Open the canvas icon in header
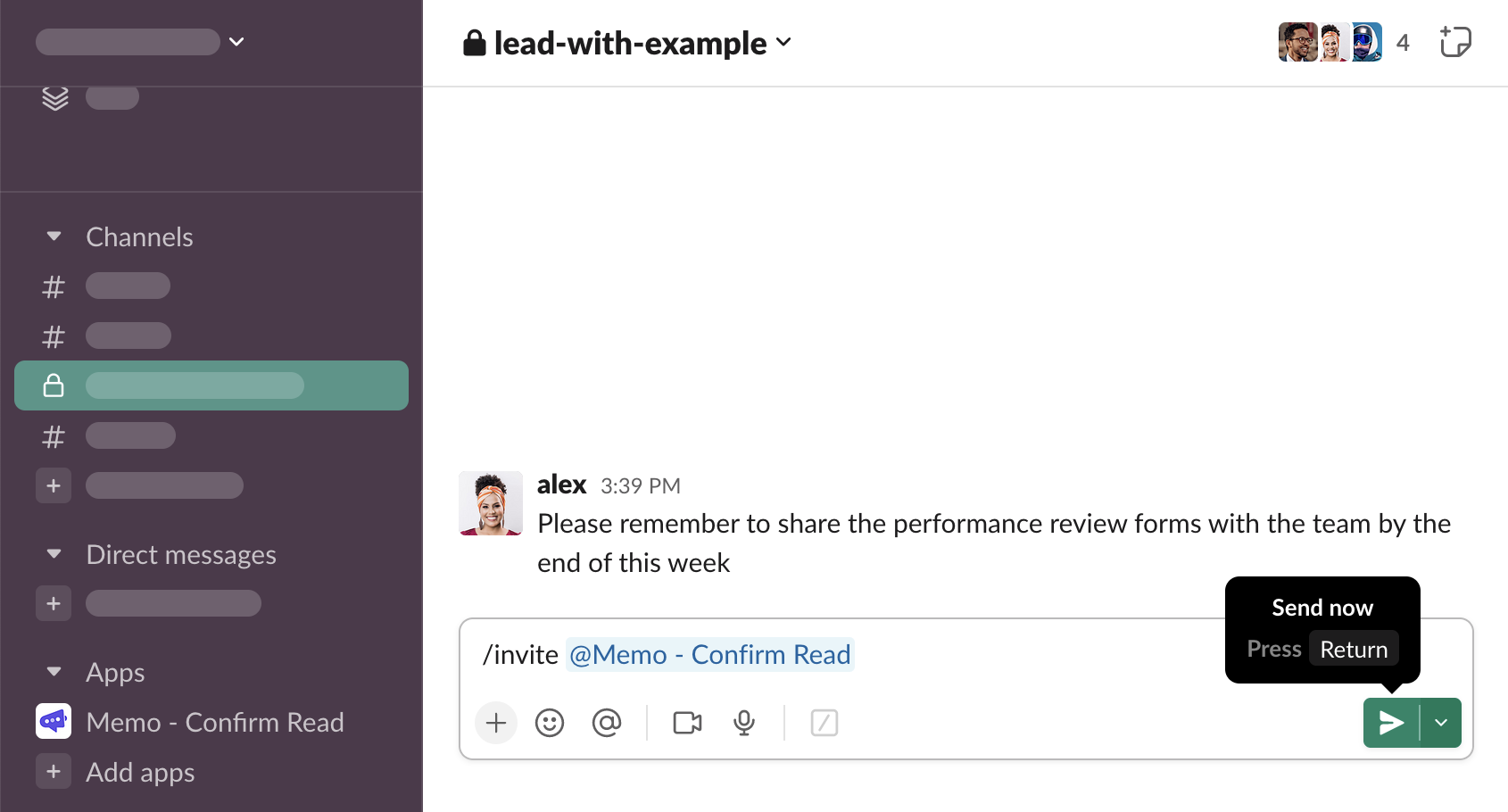This screenshot has width=1508, height=812. [1454, 42]
